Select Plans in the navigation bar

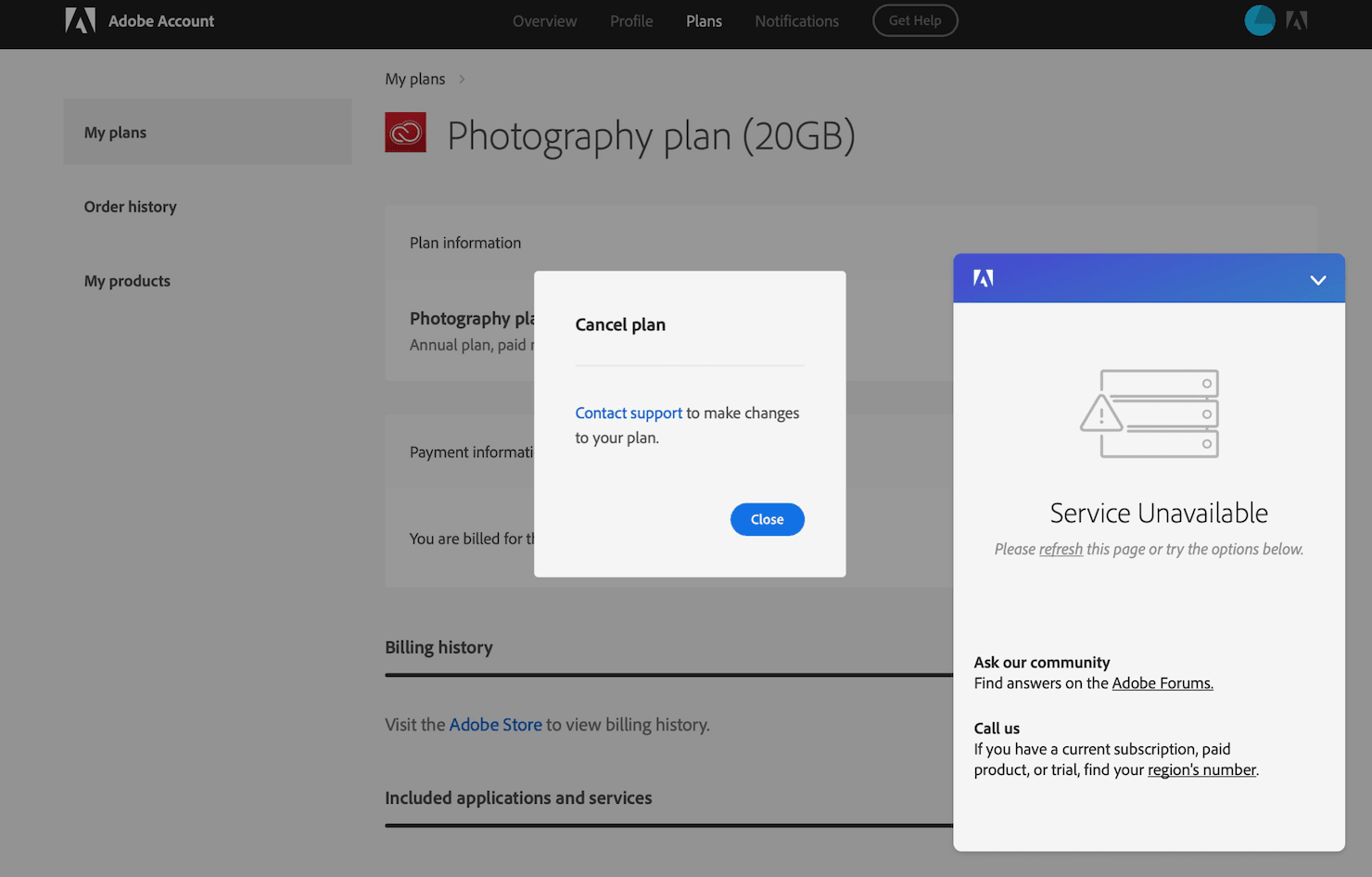coord(704,20)
